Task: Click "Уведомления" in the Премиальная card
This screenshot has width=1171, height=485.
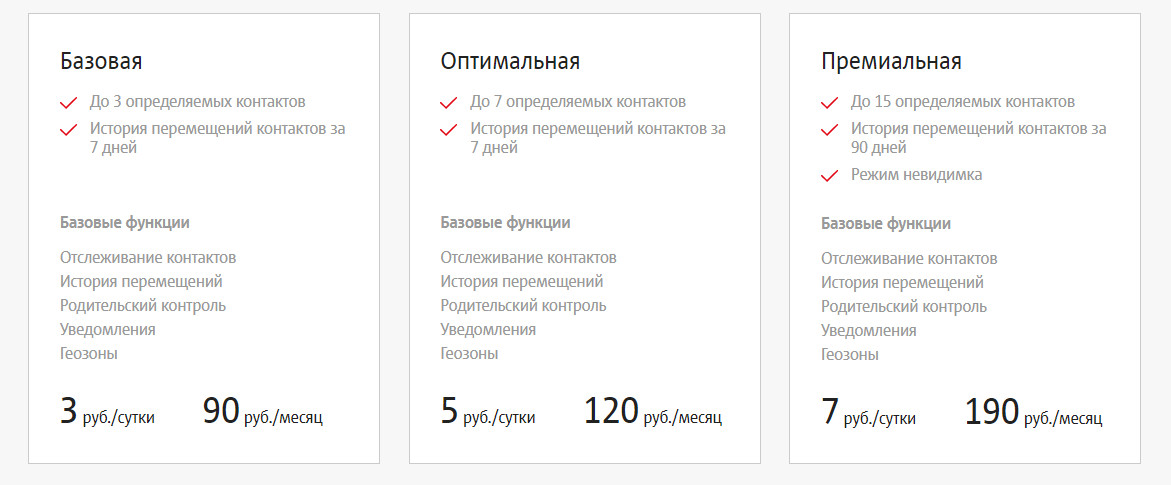Action: click(869, 330)
